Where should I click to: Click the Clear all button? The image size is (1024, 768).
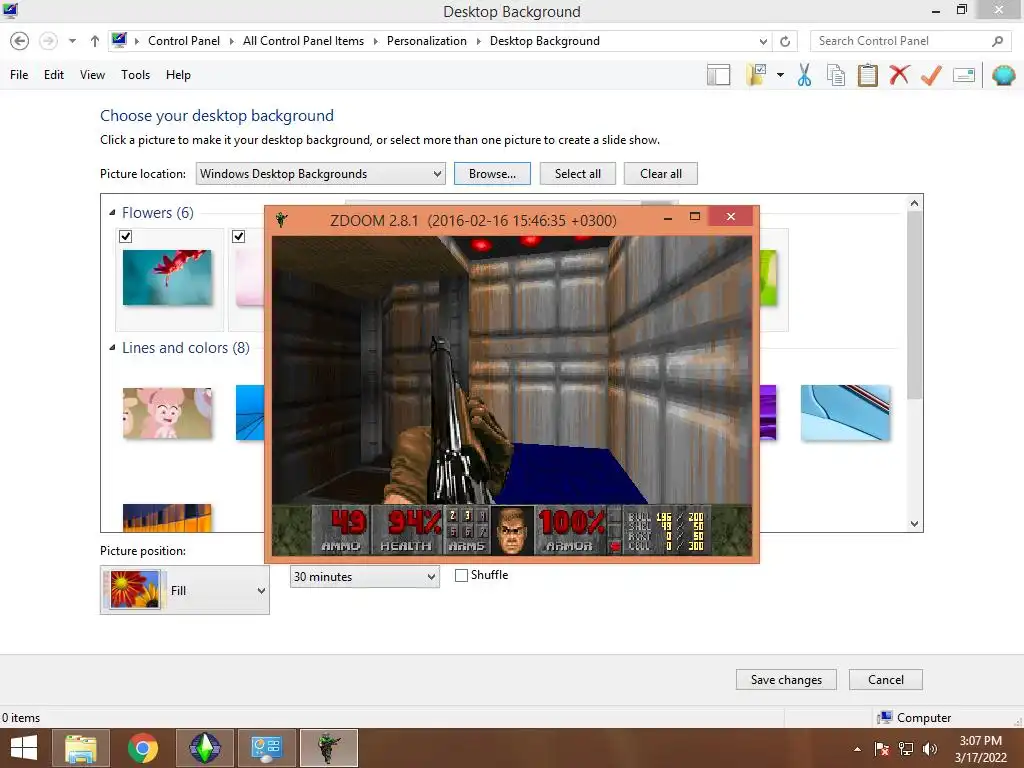(661, 174)
